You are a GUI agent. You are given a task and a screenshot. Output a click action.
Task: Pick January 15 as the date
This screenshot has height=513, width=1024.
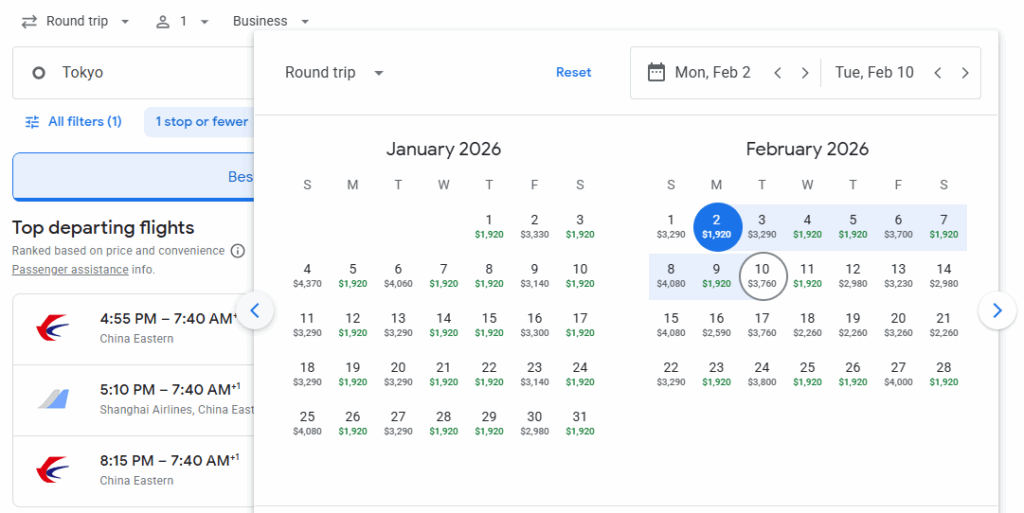click(489, 324)
